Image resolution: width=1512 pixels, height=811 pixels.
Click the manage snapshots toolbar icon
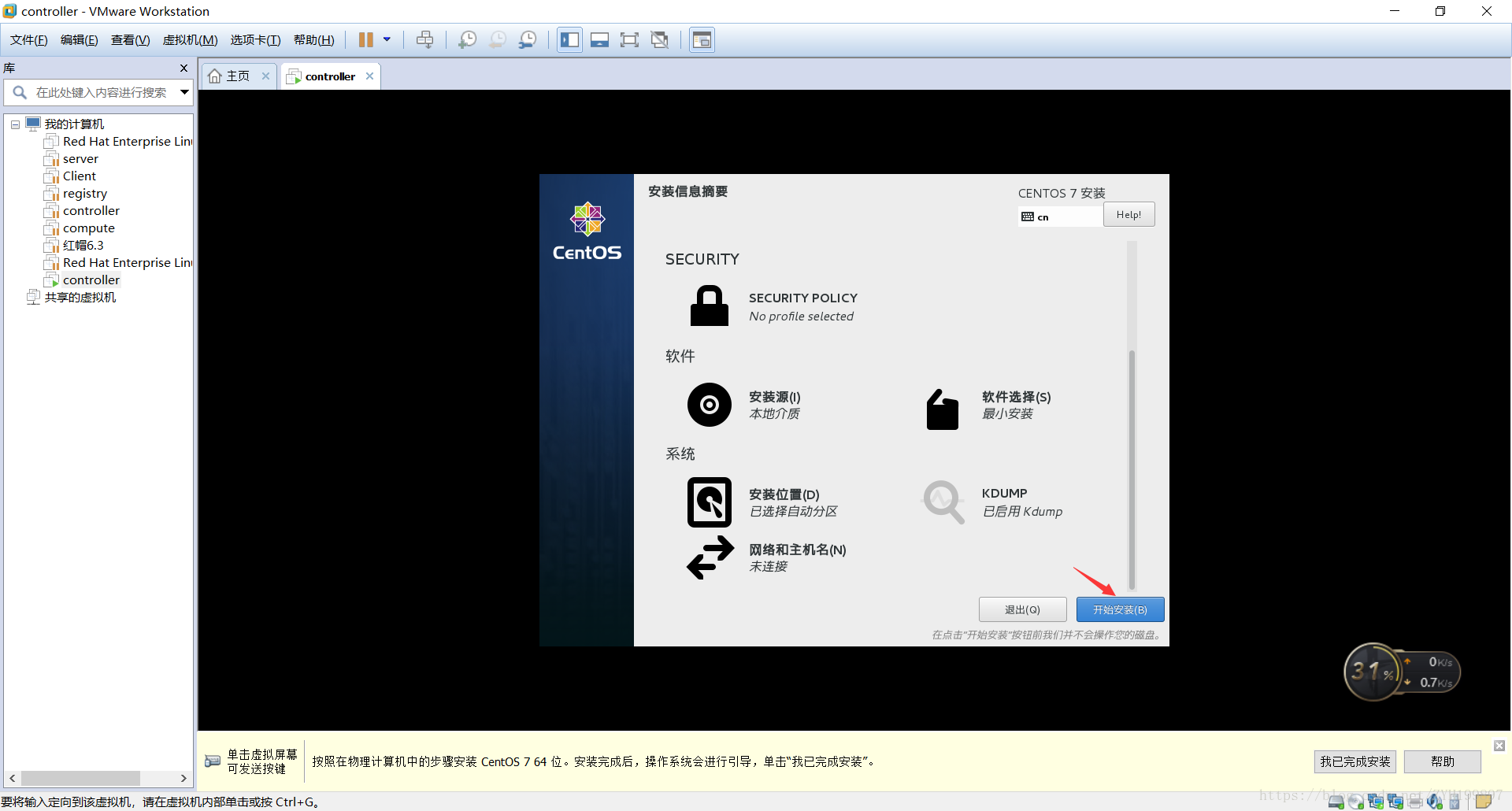pos(528,40)
